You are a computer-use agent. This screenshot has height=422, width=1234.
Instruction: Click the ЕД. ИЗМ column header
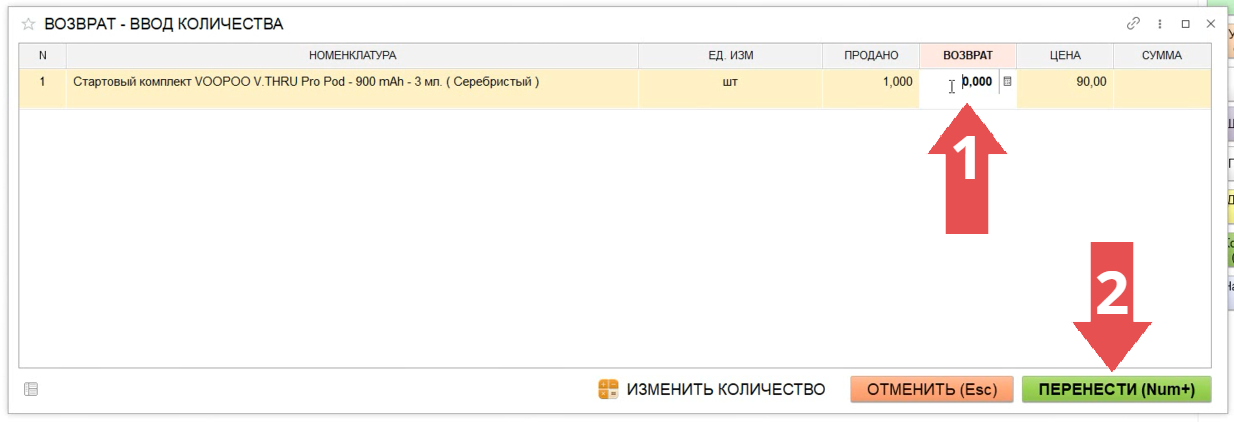pos(729,56)
